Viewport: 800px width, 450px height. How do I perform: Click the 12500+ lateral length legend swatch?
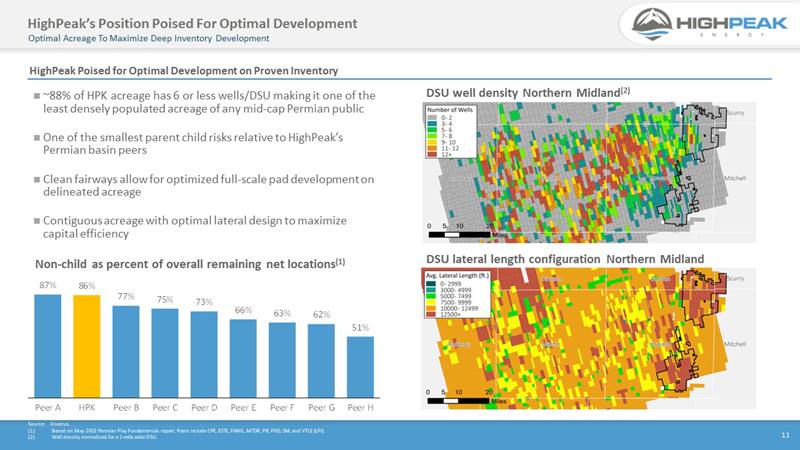(431, 314)
